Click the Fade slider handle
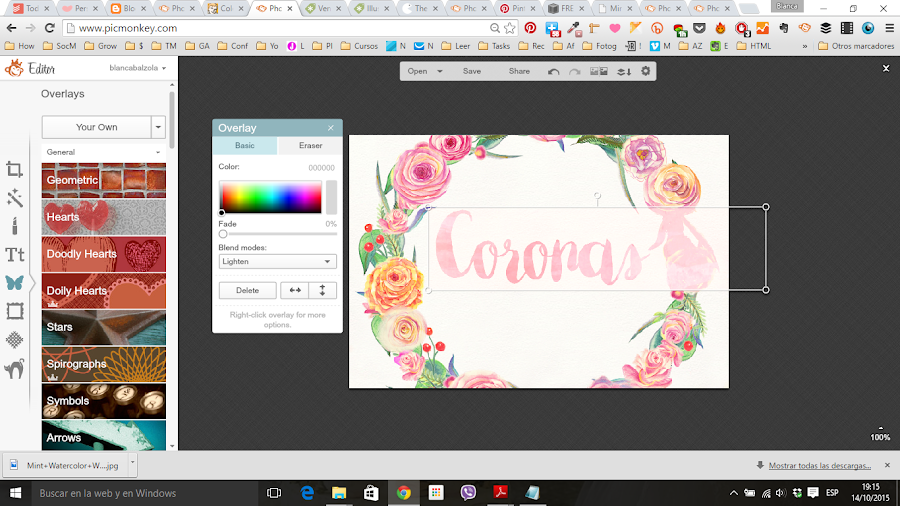The width and height of the screenshot is (900, 506). point(223,234)
